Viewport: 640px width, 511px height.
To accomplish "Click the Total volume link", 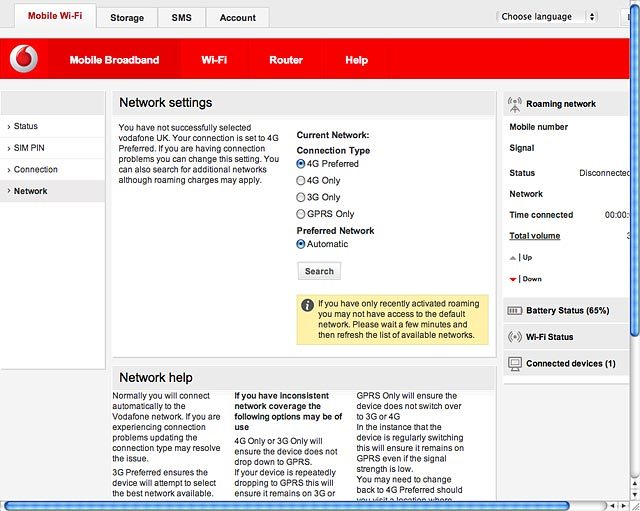I will (x=534, y=236).
